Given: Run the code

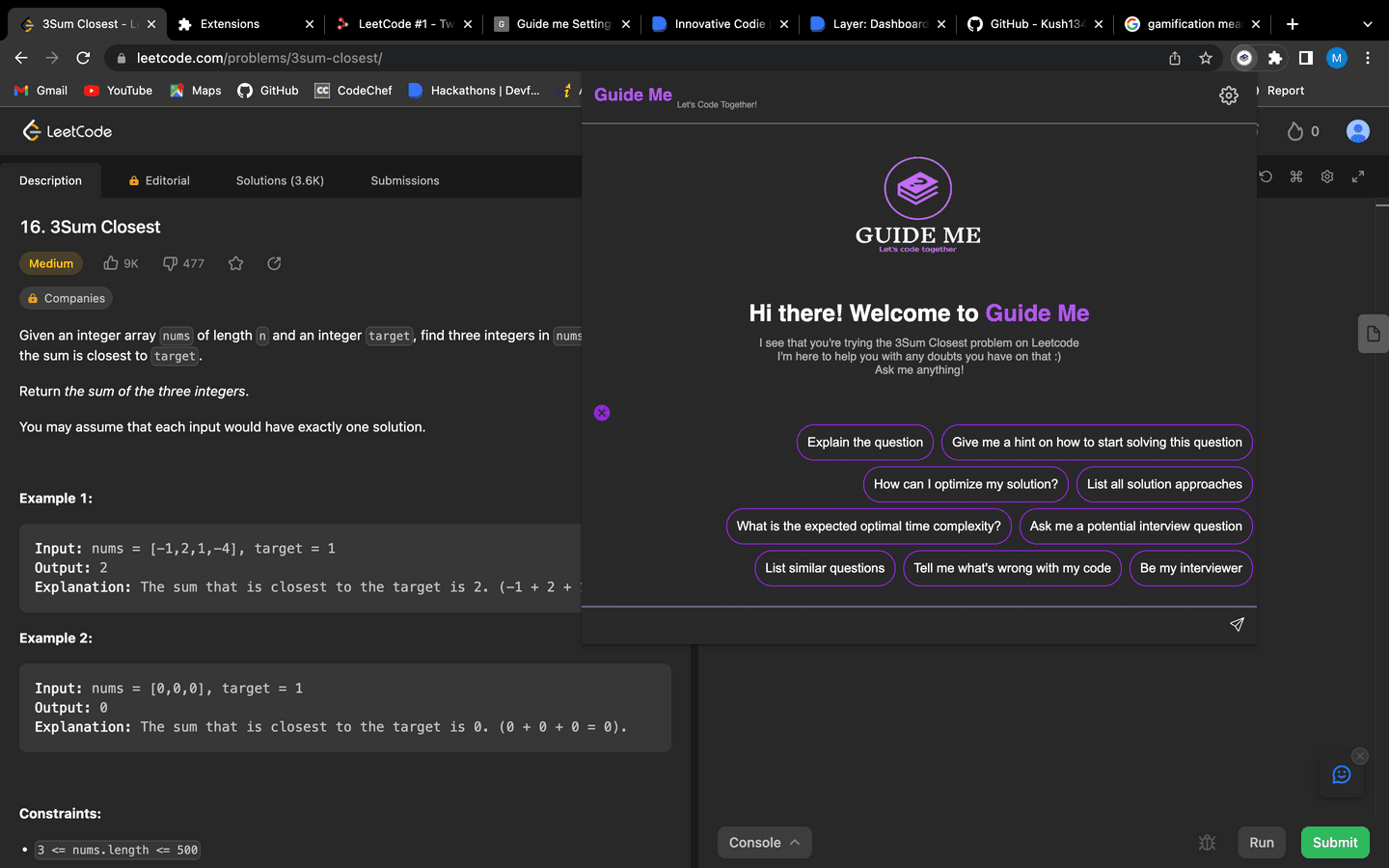Looking at the screenshot, I should point(1262,842).
